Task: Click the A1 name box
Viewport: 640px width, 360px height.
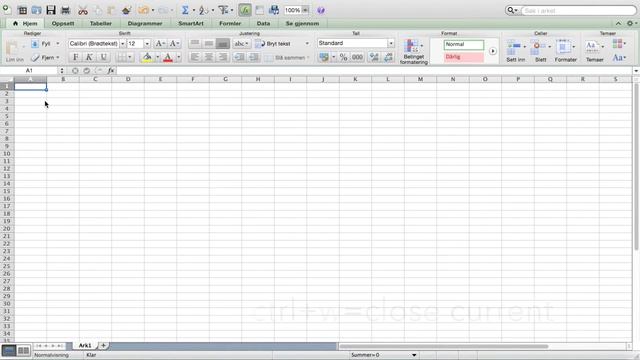Action: pyautogui.click(x=29, y=71)
